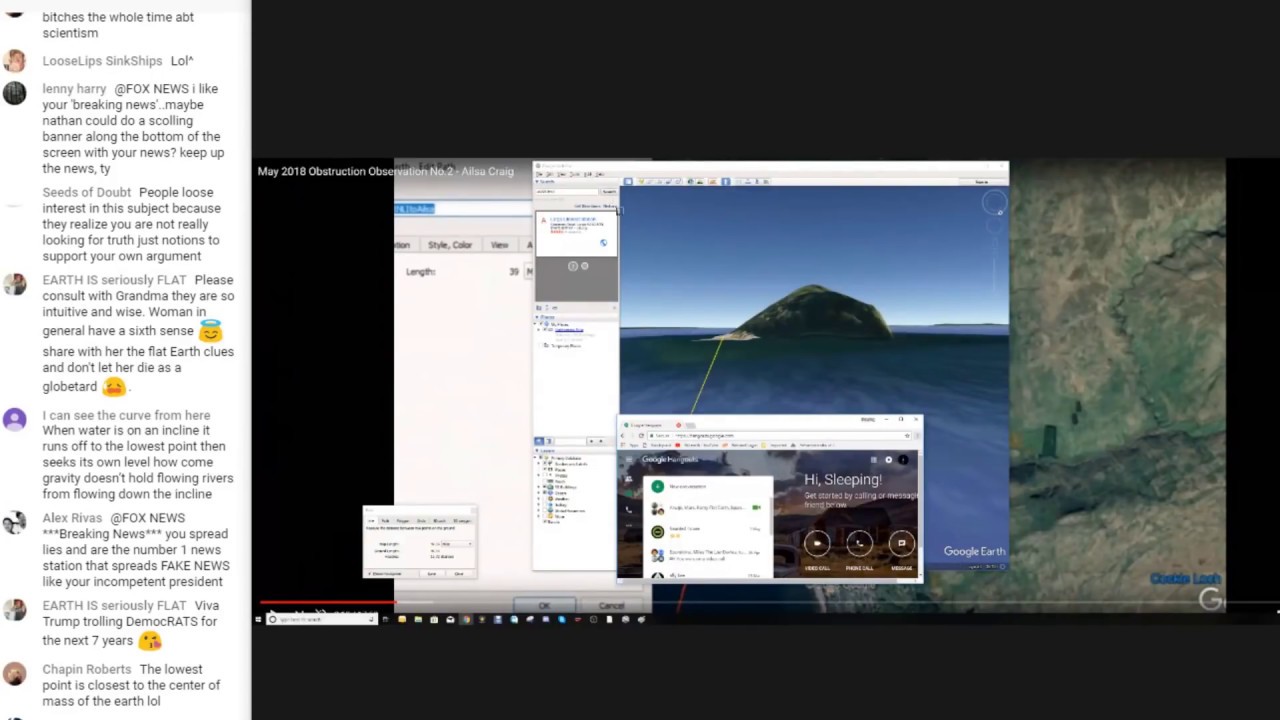The width and height of the screenshot is (1280, 720).
Task: Click Save in the Ruler window
Action: pyautogui.click(x=433, y=573)
